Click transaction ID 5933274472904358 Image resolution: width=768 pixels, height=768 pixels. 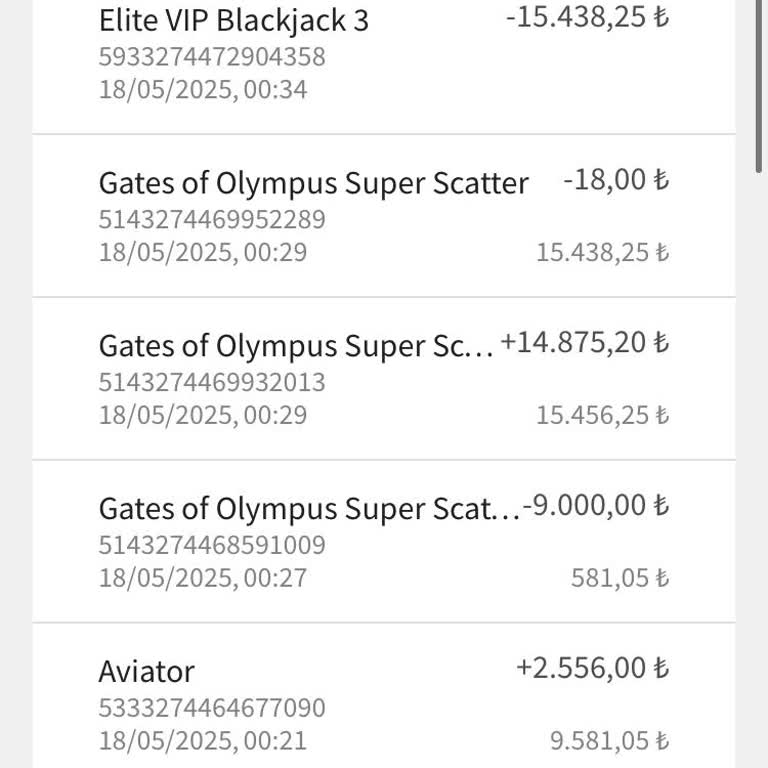(212, 57)
